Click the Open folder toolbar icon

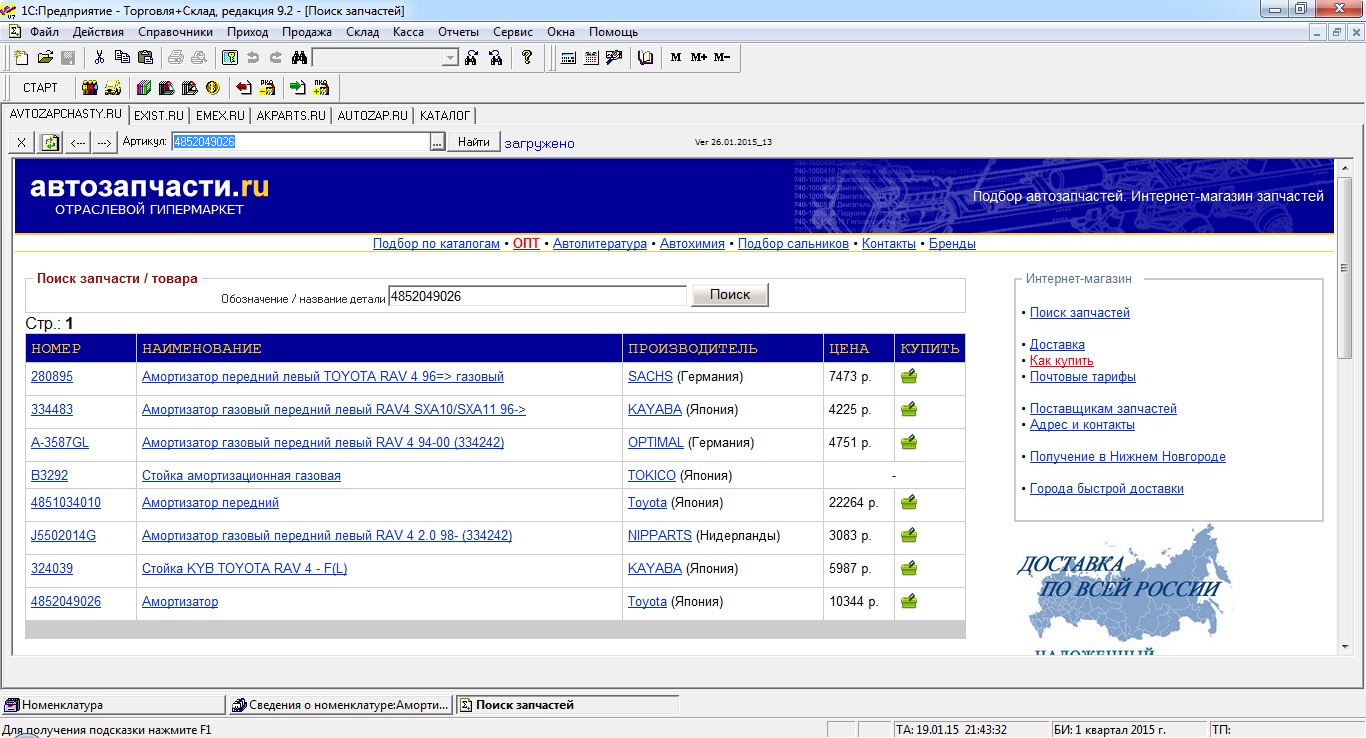coord(45,57)
